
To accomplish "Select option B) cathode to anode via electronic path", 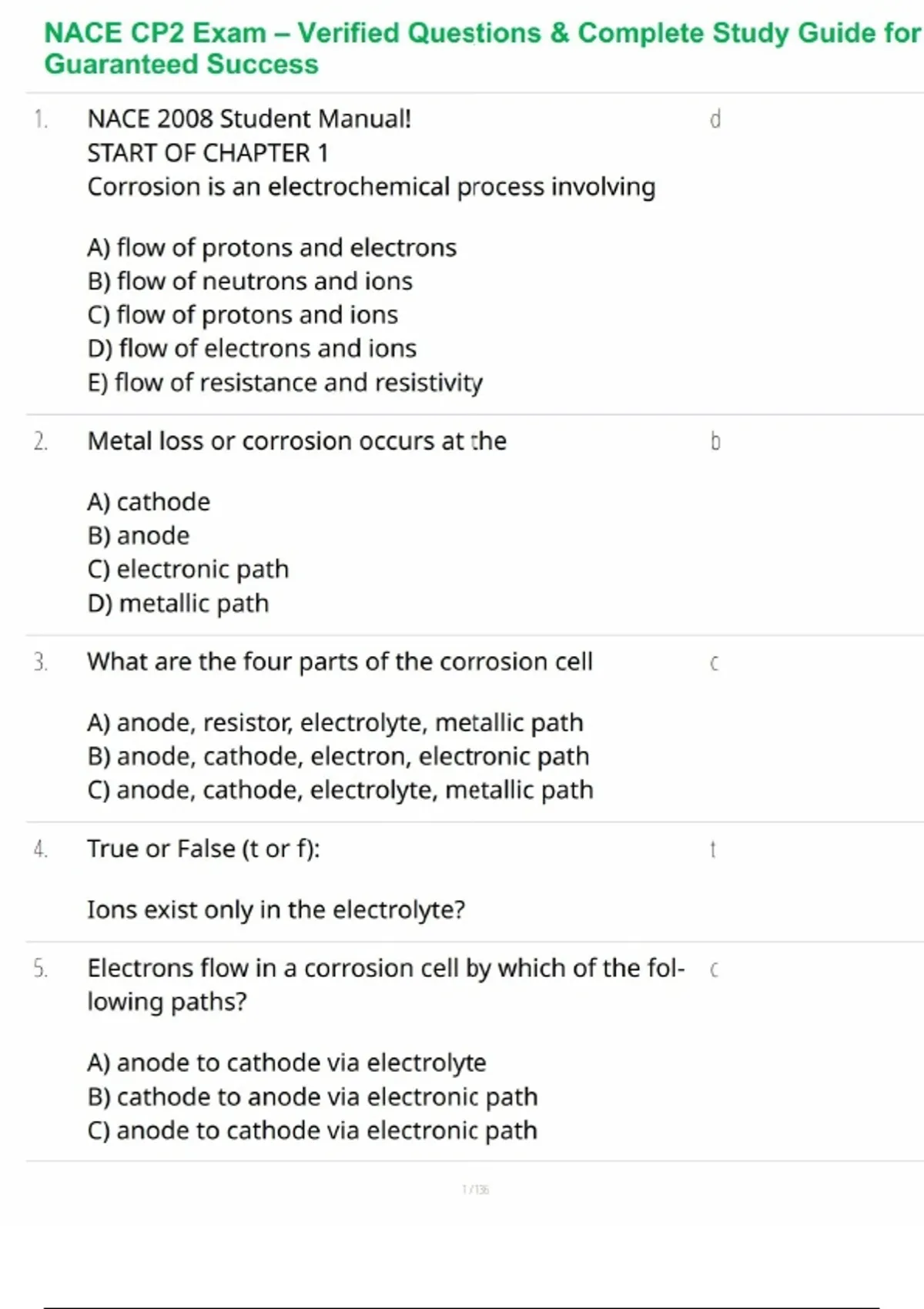I will click(313, 1096).
